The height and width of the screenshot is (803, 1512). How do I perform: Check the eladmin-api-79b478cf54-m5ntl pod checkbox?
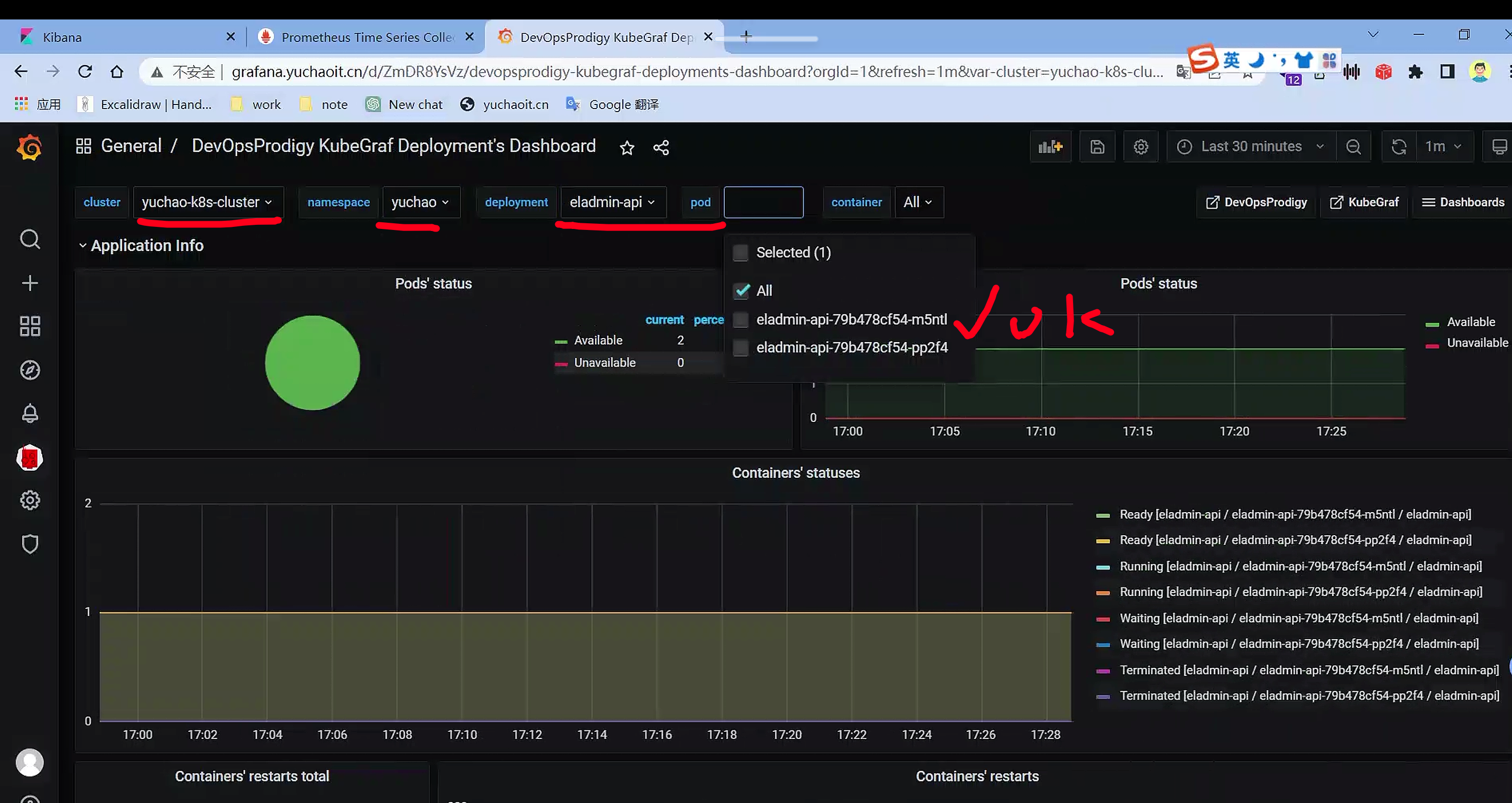coord(741,320)
